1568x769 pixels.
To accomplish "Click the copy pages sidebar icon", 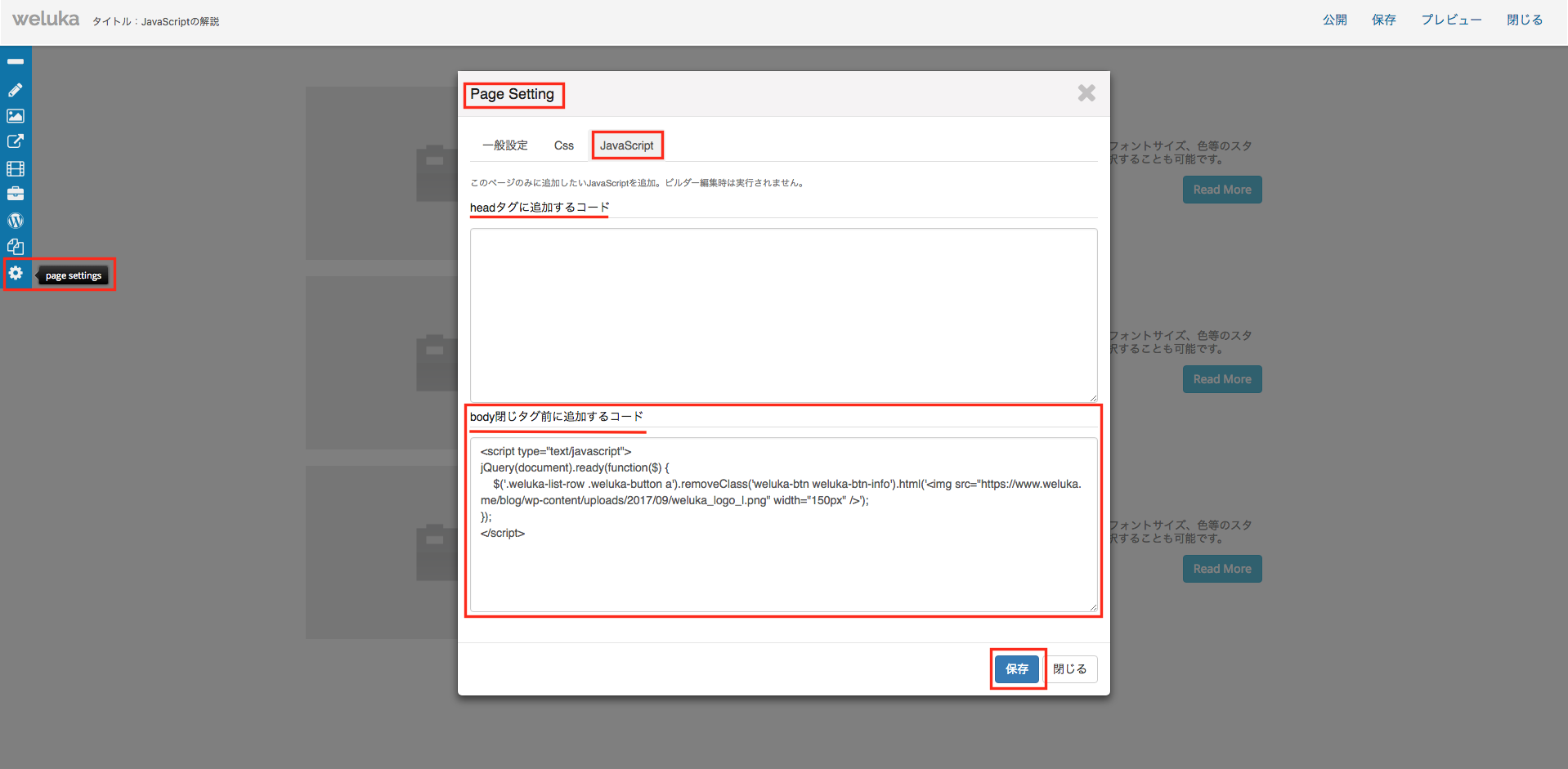I will tap(16, 247).
